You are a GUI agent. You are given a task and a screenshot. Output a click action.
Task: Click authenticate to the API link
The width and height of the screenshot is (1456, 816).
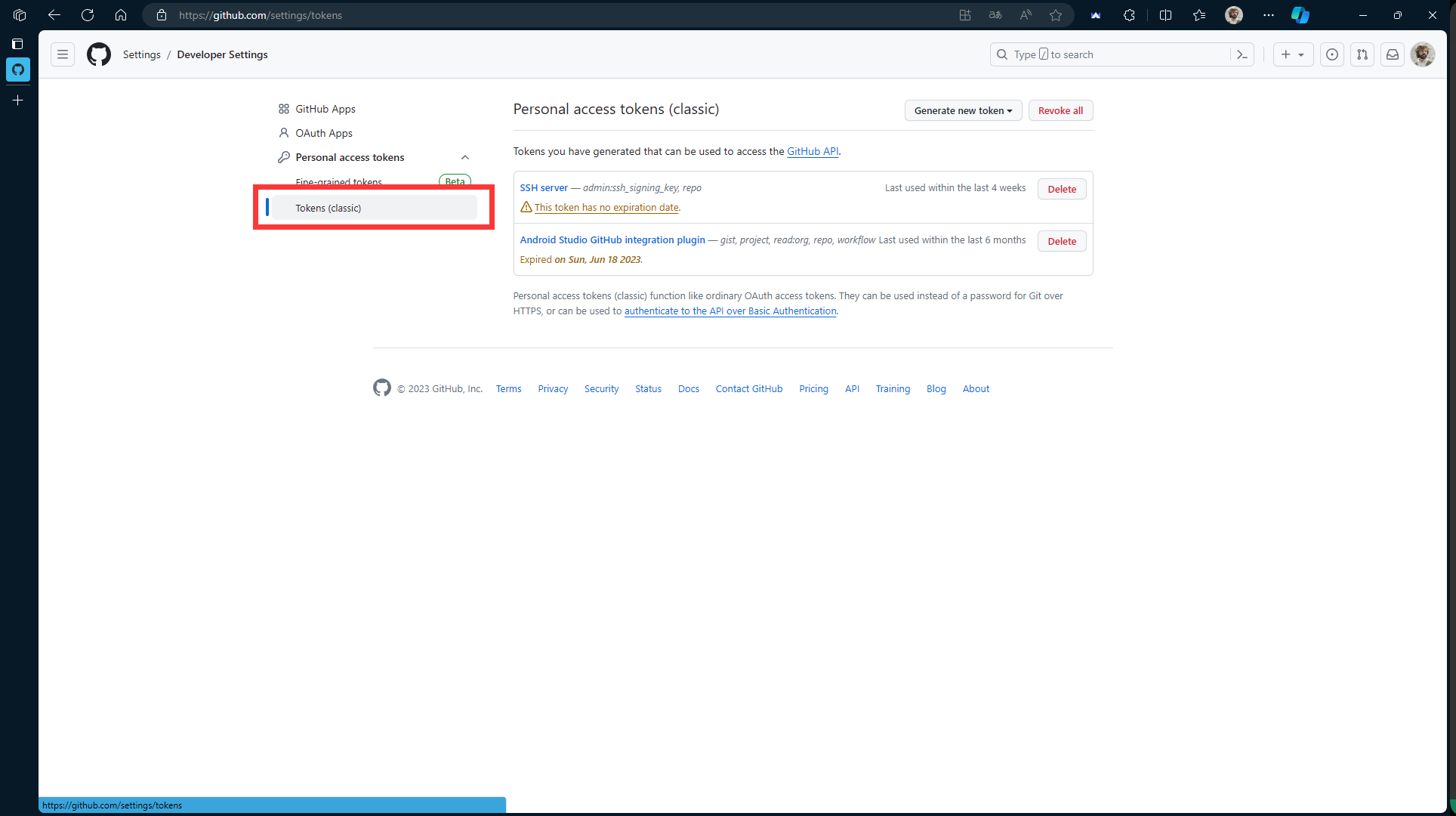tap(730, 310)
